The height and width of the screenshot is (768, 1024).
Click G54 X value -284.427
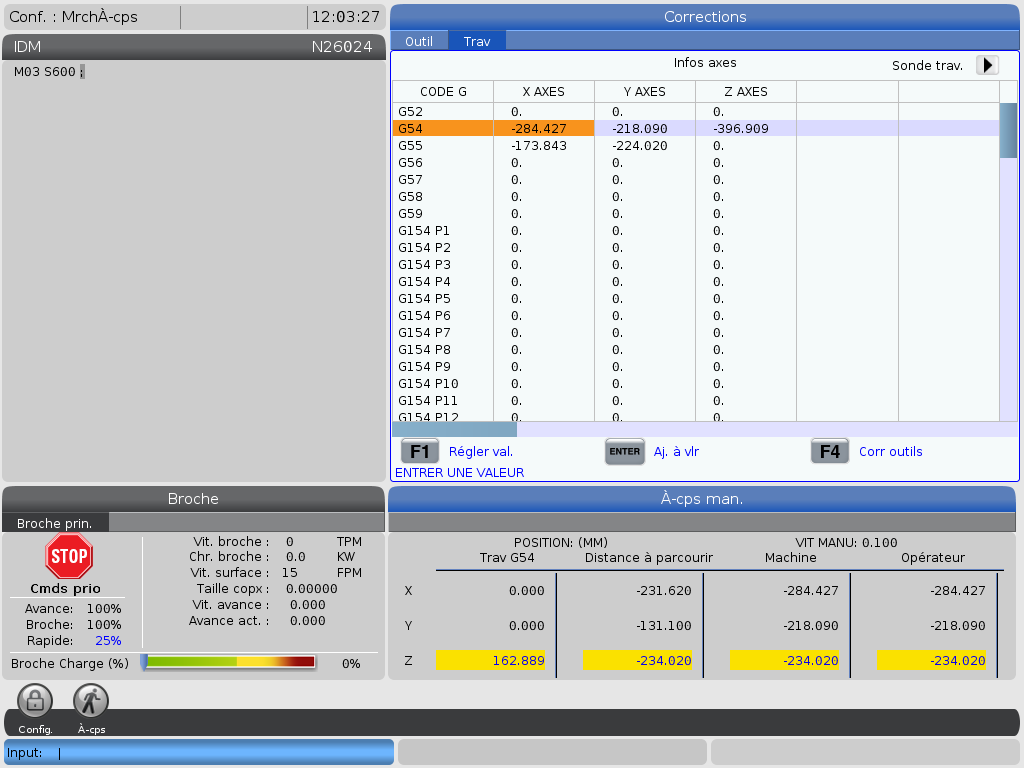539,129
